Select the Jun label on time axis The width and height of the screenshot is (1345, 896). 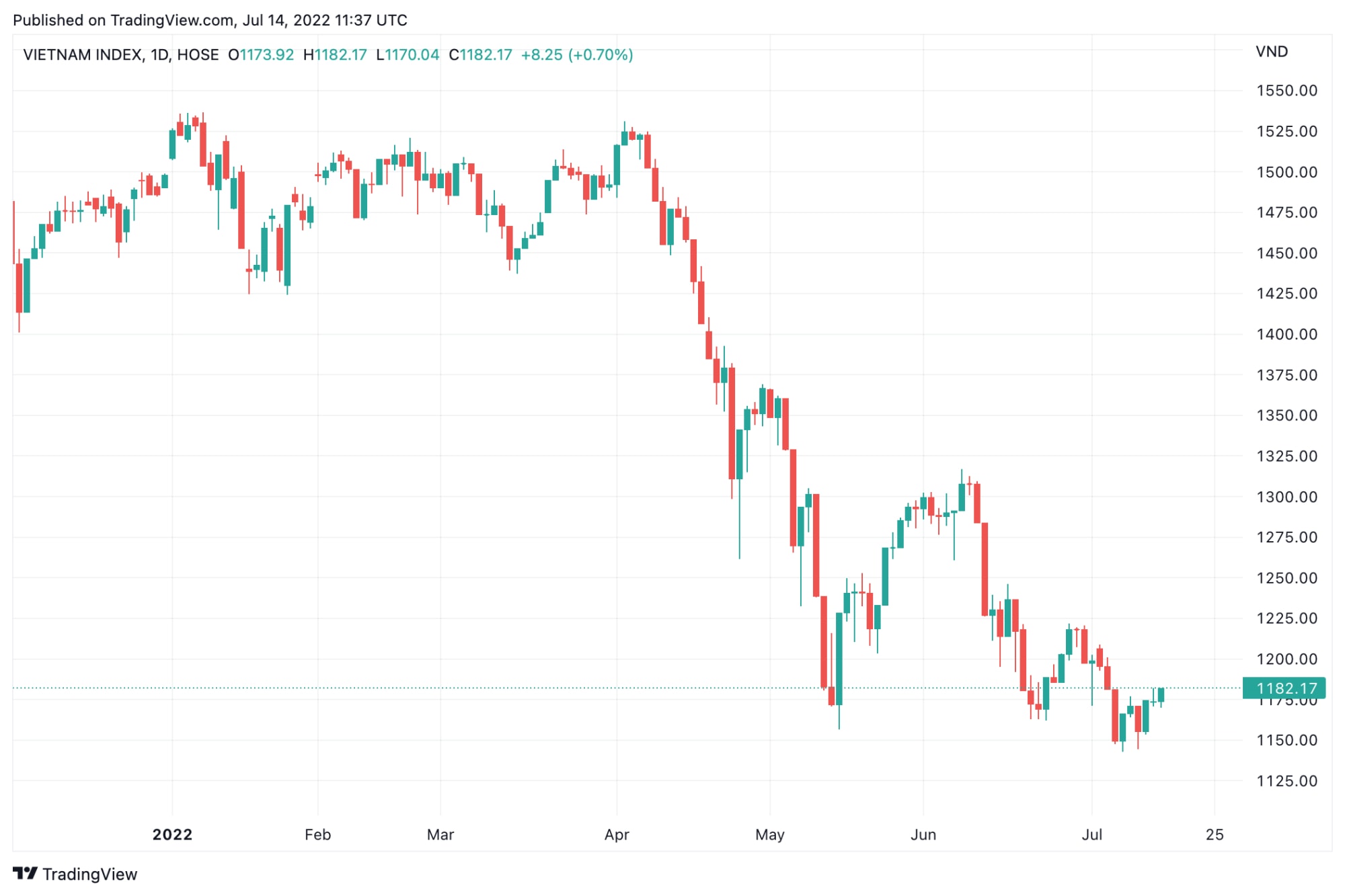[x=923, y=835]
